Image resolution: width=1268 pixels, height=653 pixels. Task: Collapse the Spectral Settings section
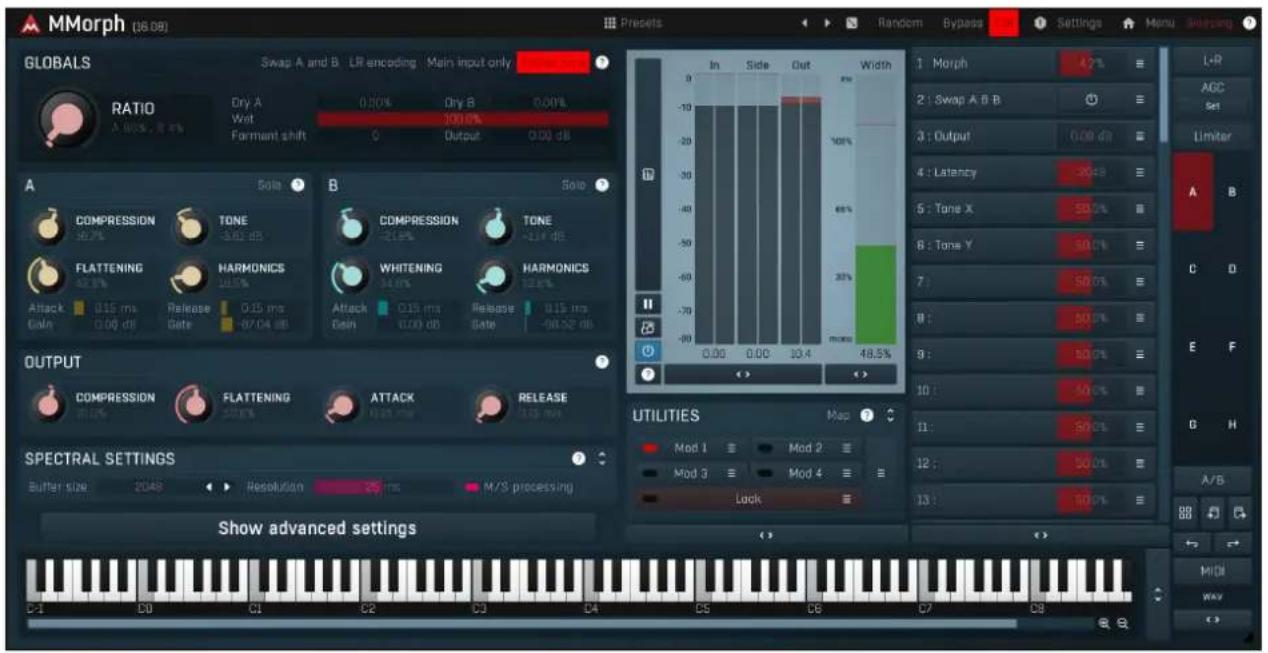[x=602, y=458]
